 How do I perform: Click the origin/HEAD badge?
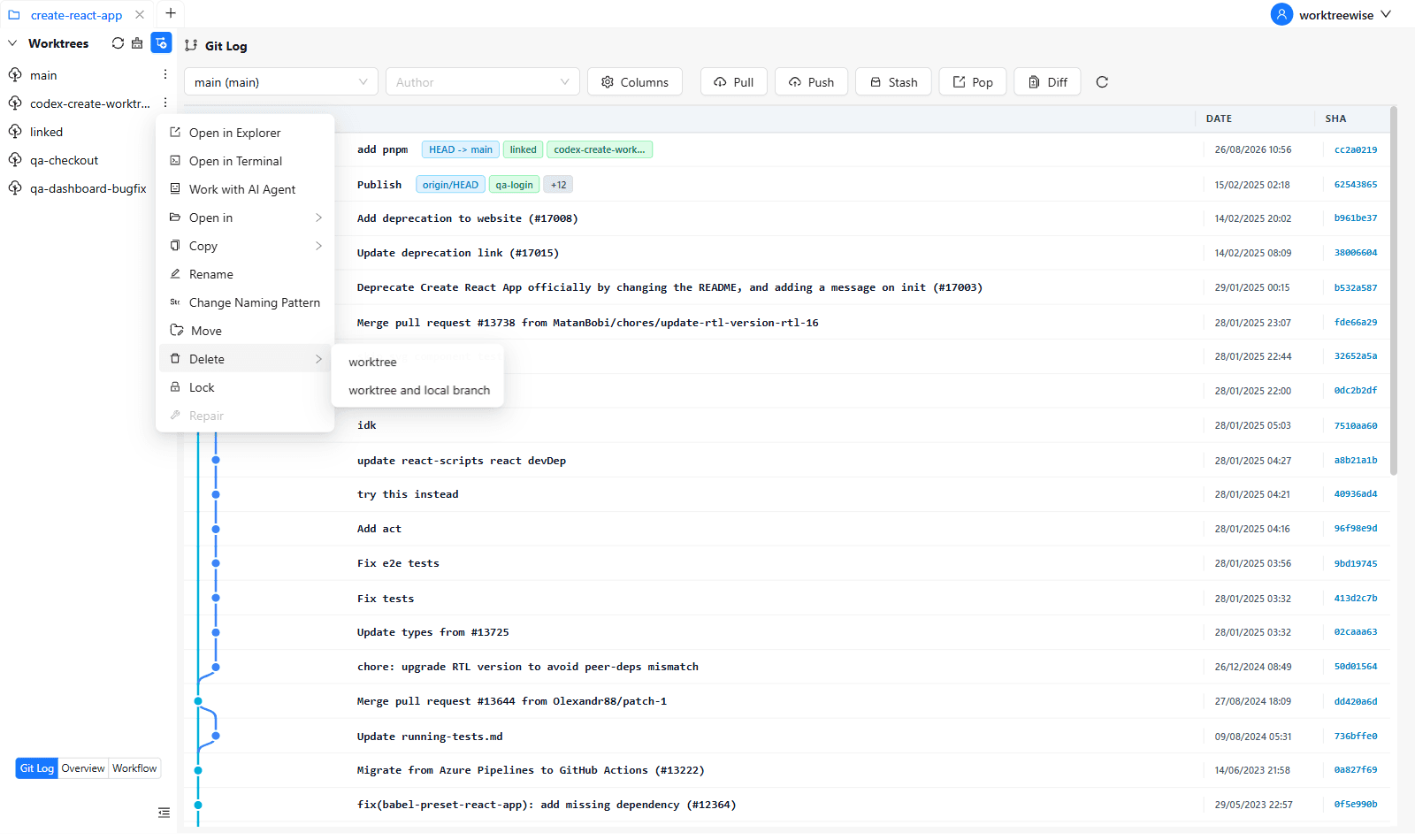450,185
